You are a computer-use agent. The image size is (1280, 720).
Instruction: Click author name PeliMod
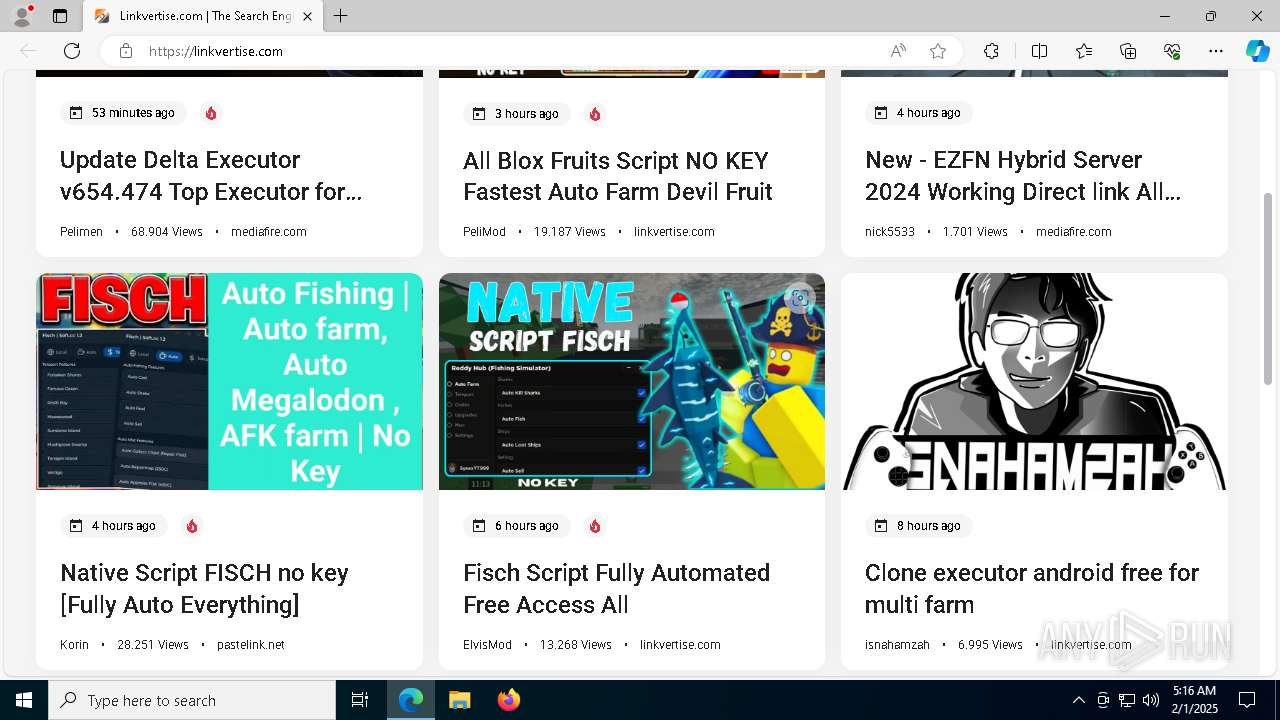click(x=484, y=232)
